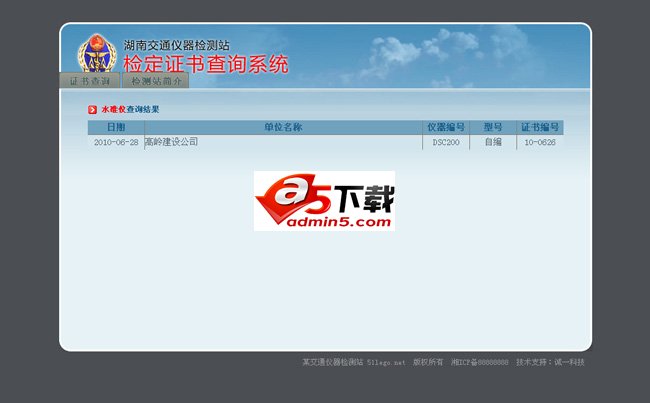This screenshot has height=403, width=650.
Task: Select certificate number 10-0626
Action: [x=540, y=142]
